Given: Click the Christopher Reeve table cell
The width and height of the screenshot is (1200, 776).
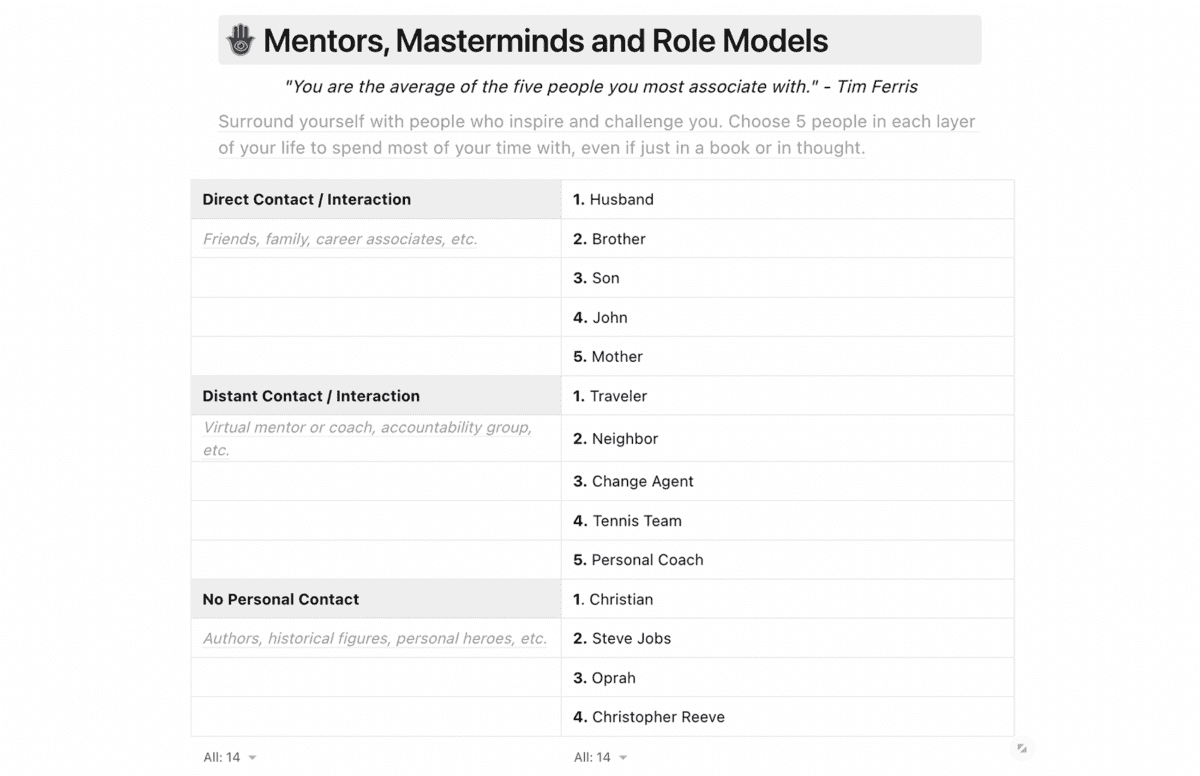Looking at the screenshot, I should pos(787,717).
